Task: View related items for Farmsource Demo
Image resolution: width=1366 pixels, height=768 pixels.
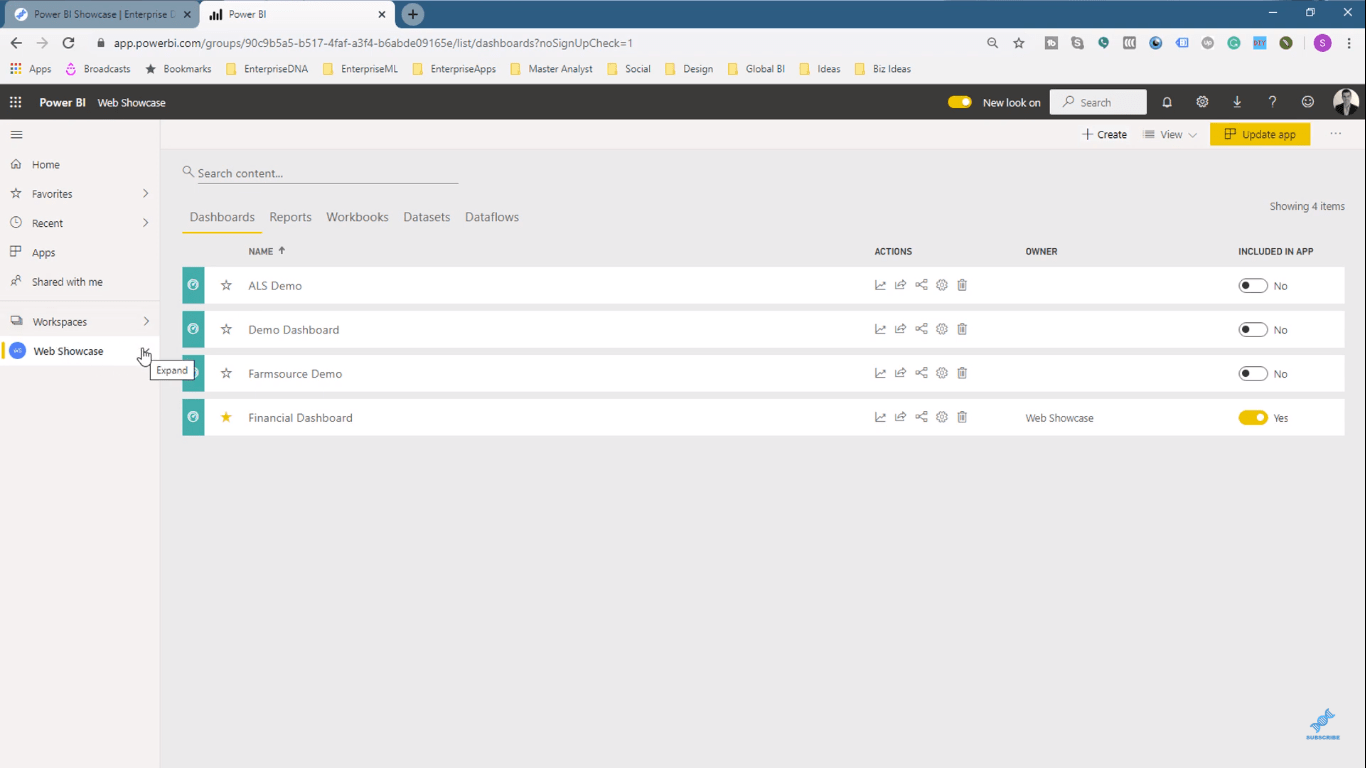Action: [x=921, y=373]
